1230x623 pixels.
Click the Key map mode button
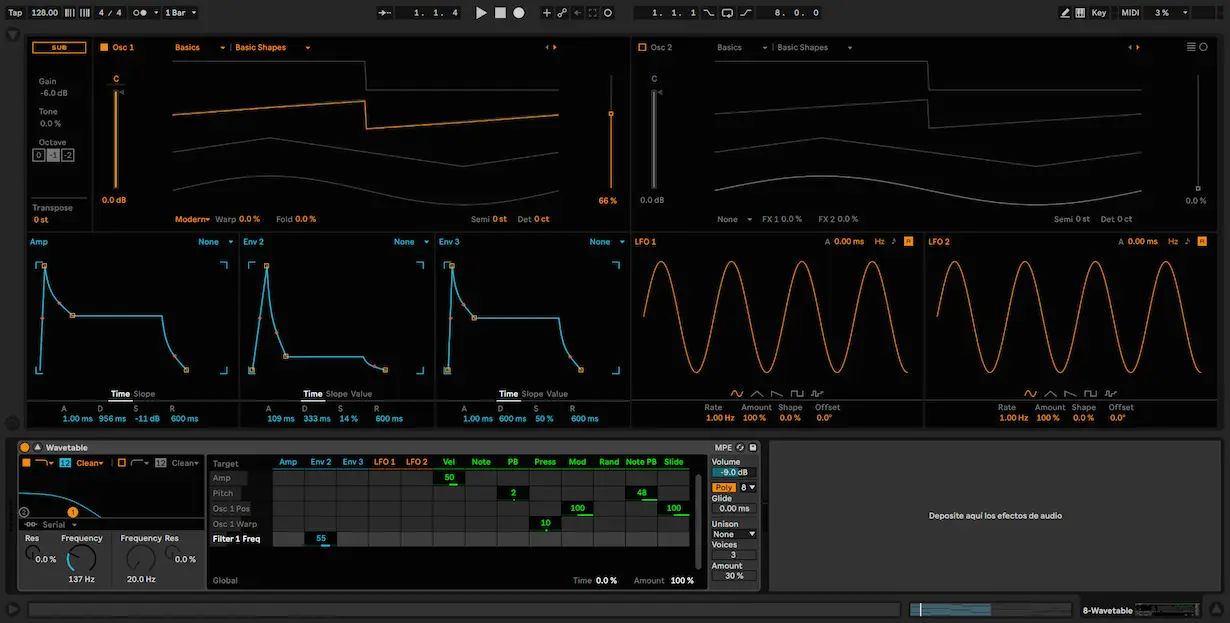click(x=1099, y=13)
